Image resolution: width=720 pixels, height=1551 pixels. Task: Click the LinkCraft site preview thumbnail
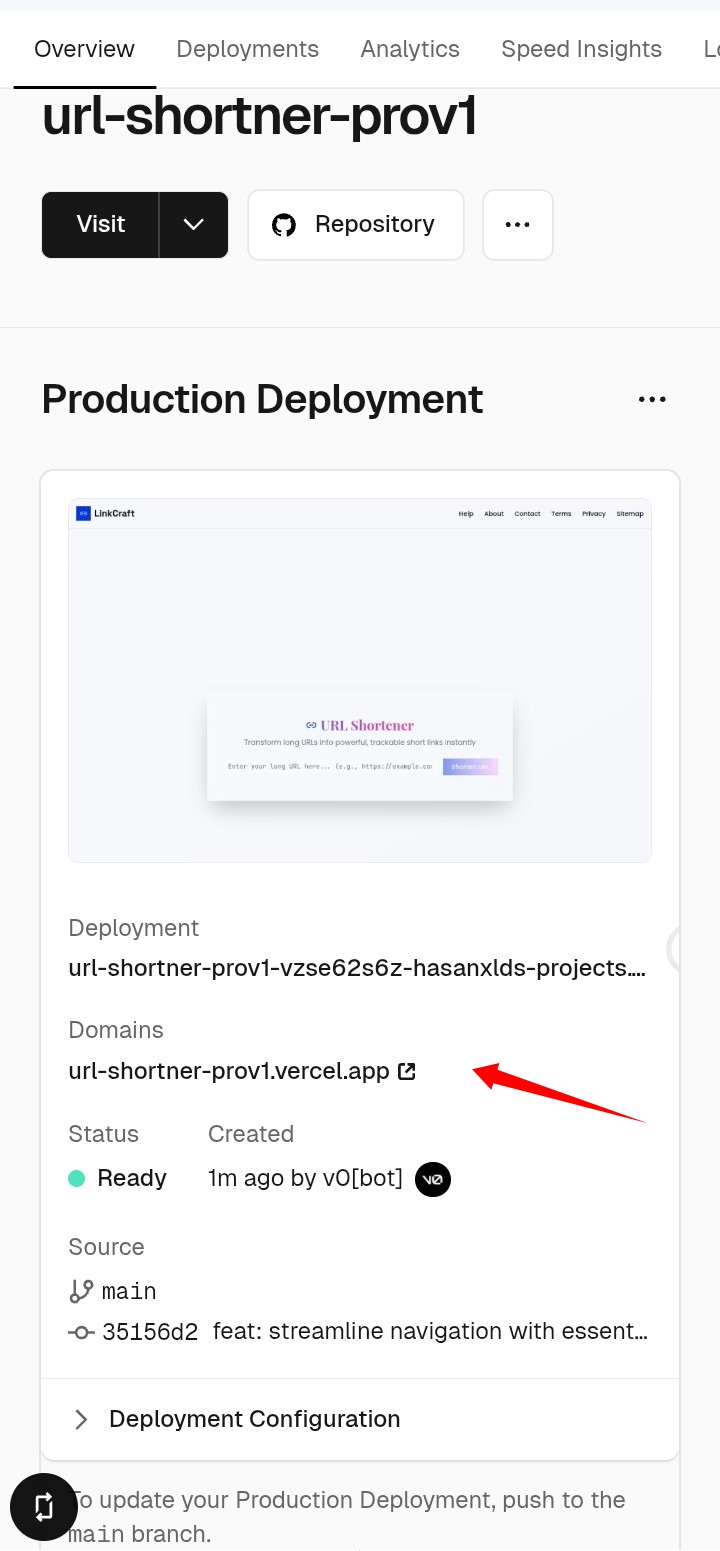(x=360, y=680)
